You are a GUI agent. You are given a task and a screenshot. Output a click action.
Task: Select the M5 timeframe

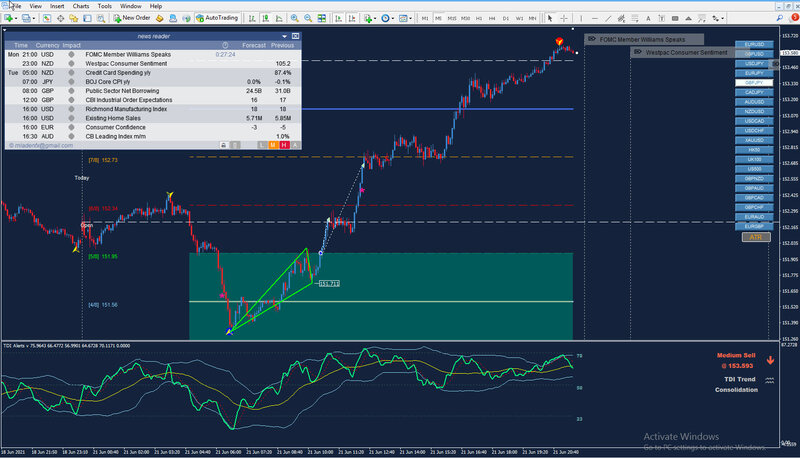[438, 18]
